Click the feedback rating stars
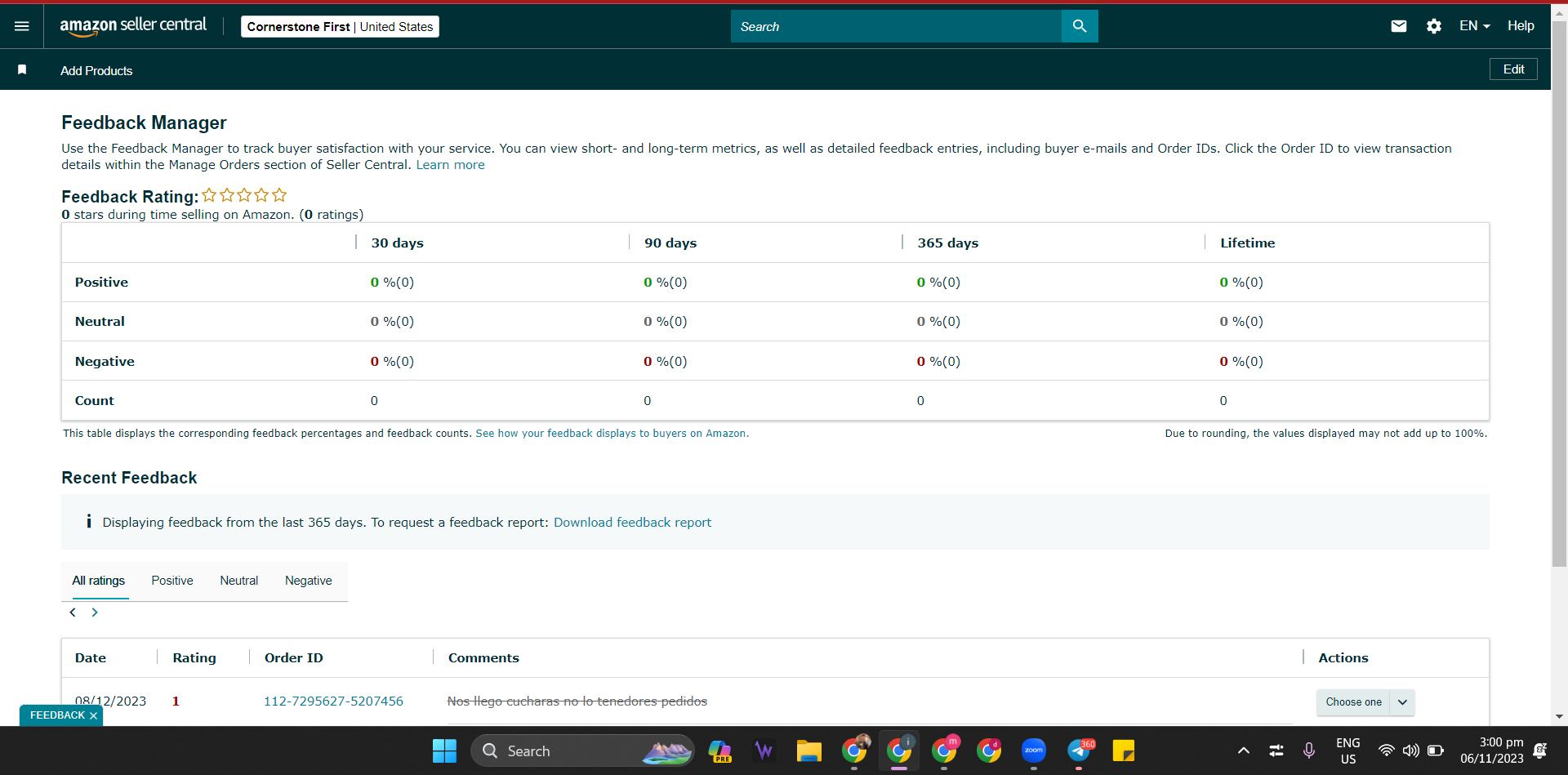The image size is (1568, 775). (x=244, y=195)
